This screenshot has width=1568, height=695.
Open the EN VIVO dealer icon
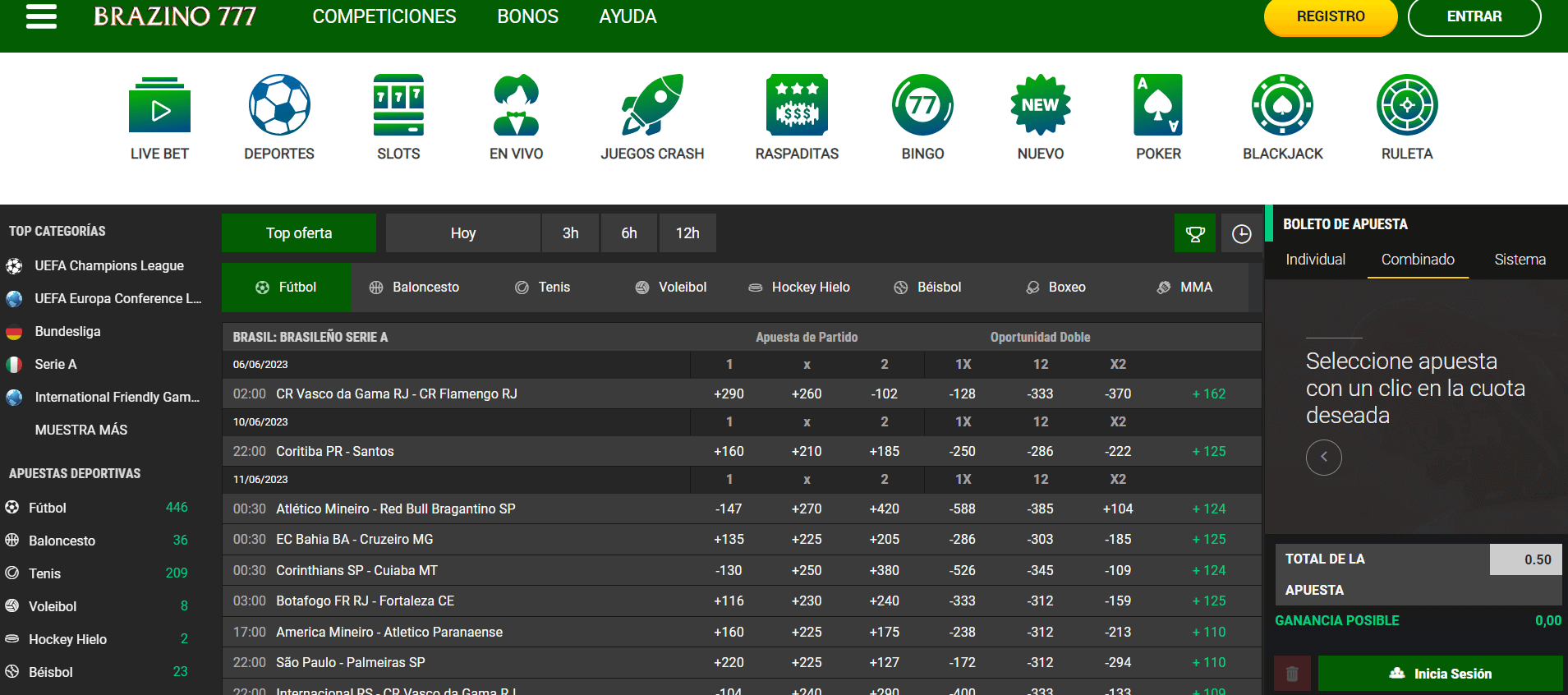pos(516,105)
